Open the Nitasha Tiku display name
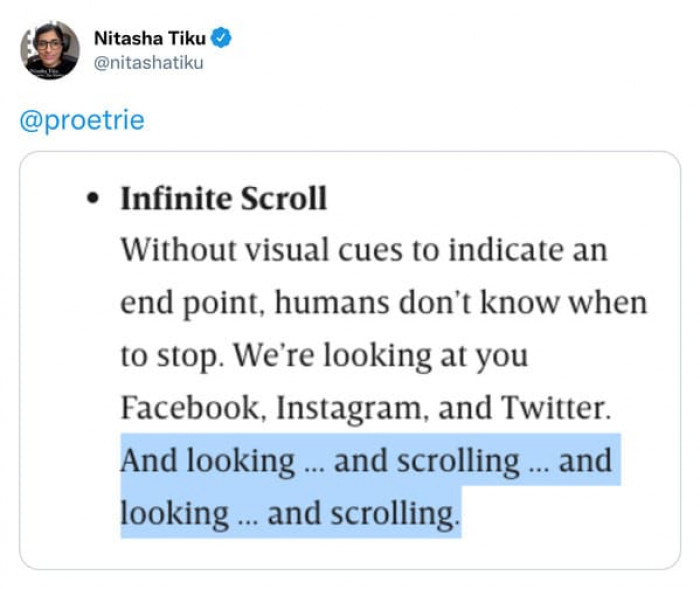Viewport: 700px width, 589px height. pyautogui.click(x=150, y=38)
